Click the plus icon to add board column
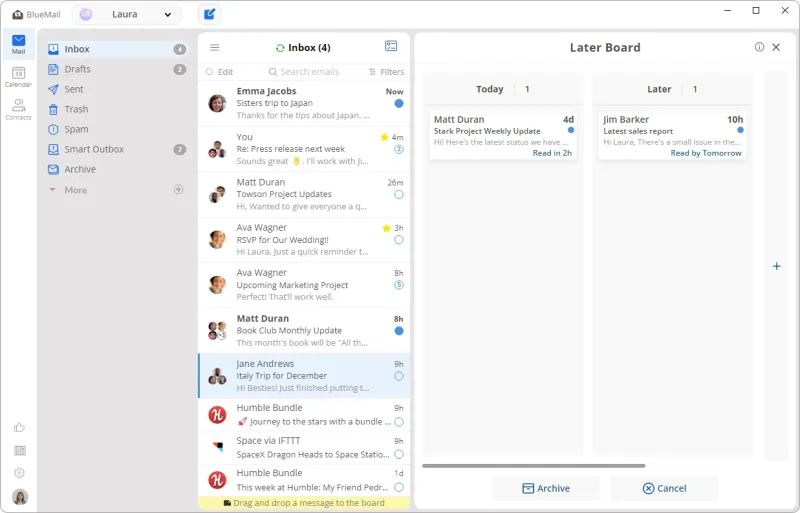Viewport: 800px width, 513px height. click(x=776, y=266)
